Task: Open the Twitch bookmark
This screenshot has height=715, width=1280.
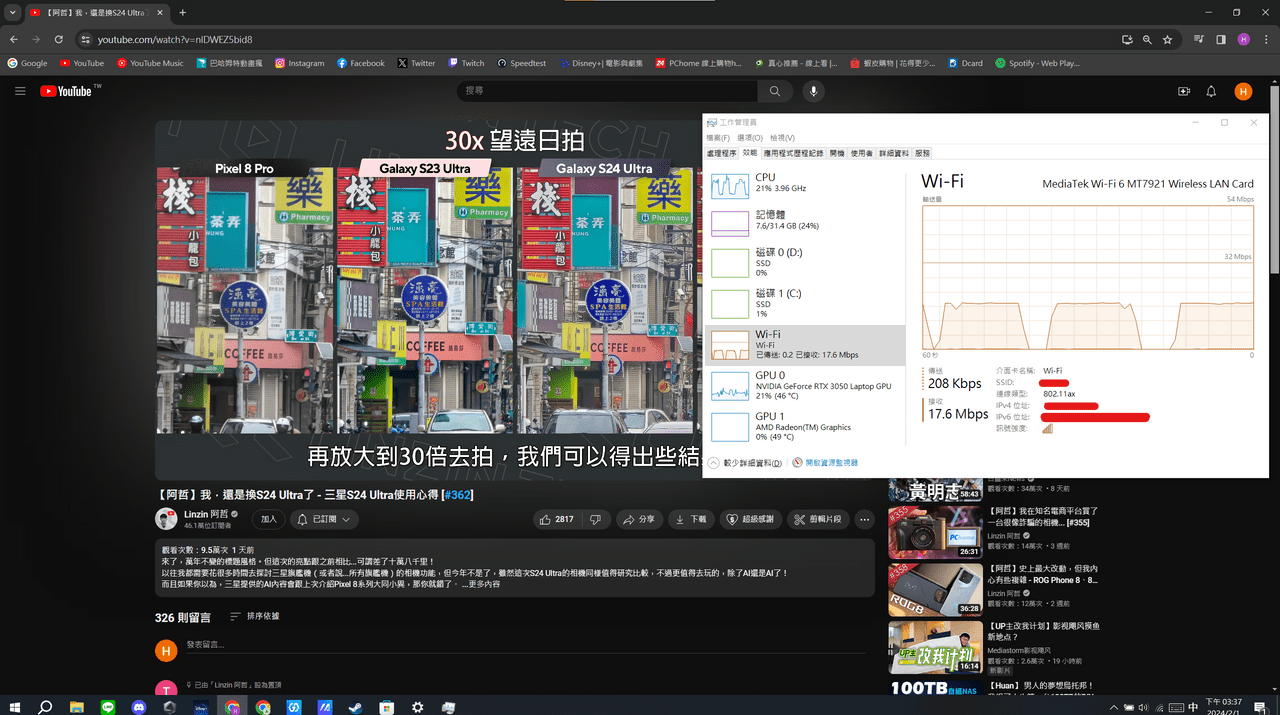Action: pos(466,63)
